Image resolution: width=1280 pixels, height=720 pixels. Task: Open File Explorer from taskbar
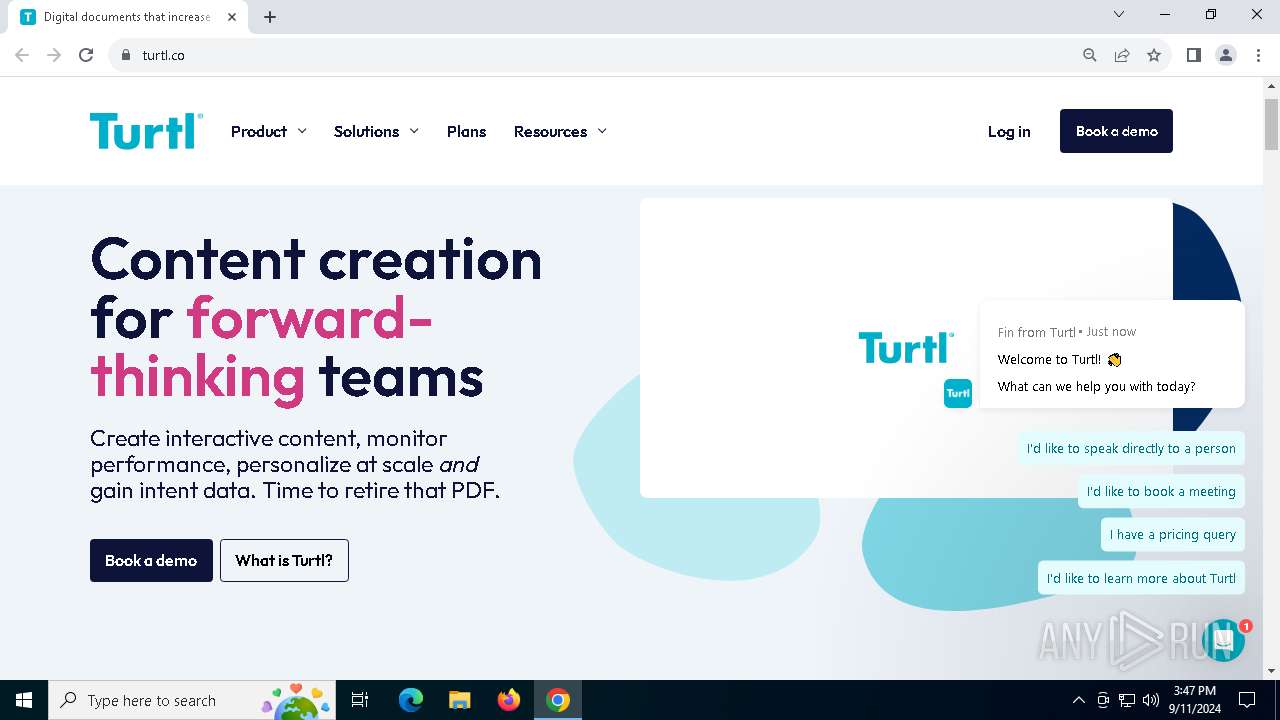459,700
